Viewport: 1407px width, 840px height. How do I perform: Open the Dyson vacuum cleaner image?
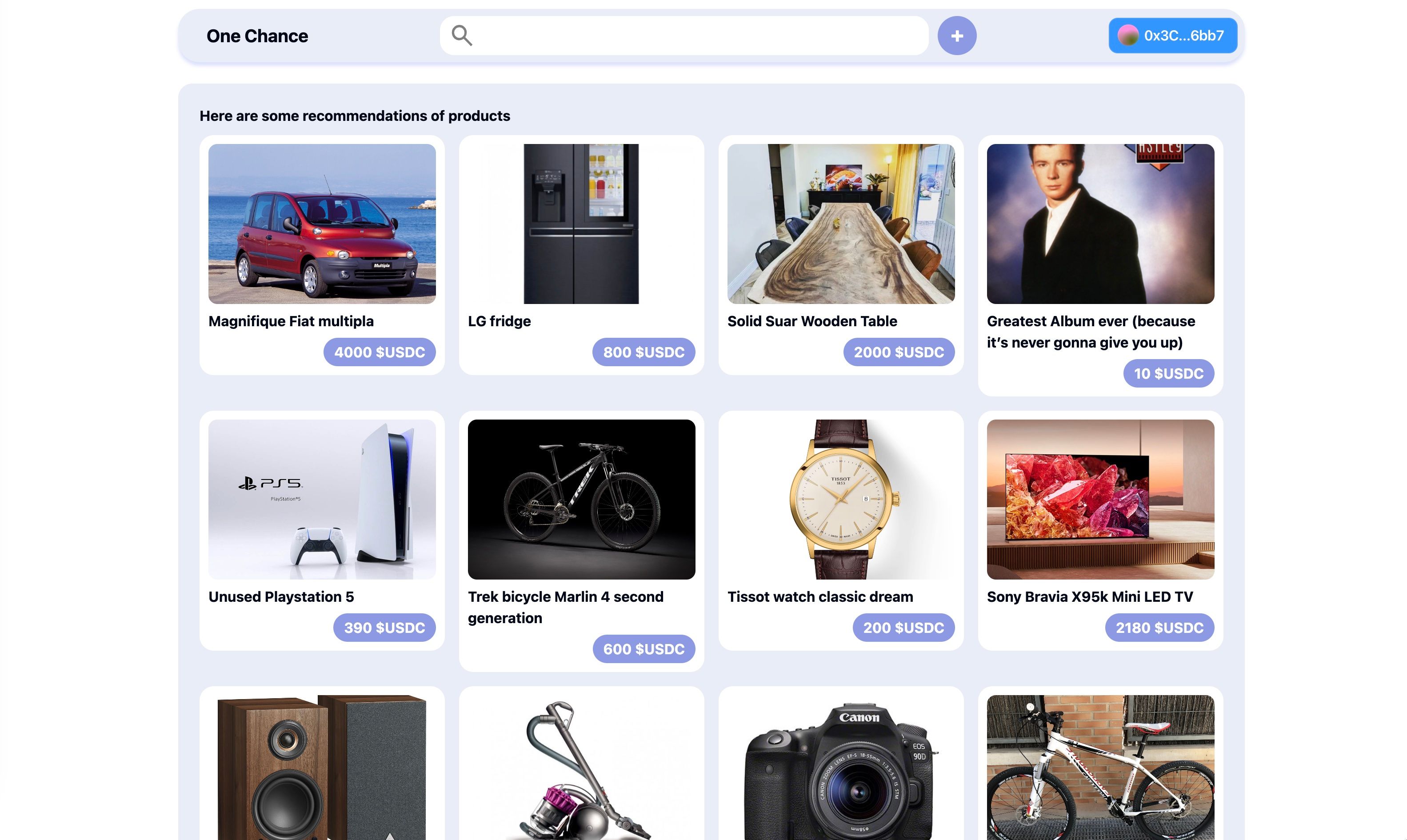pos(581,768)
